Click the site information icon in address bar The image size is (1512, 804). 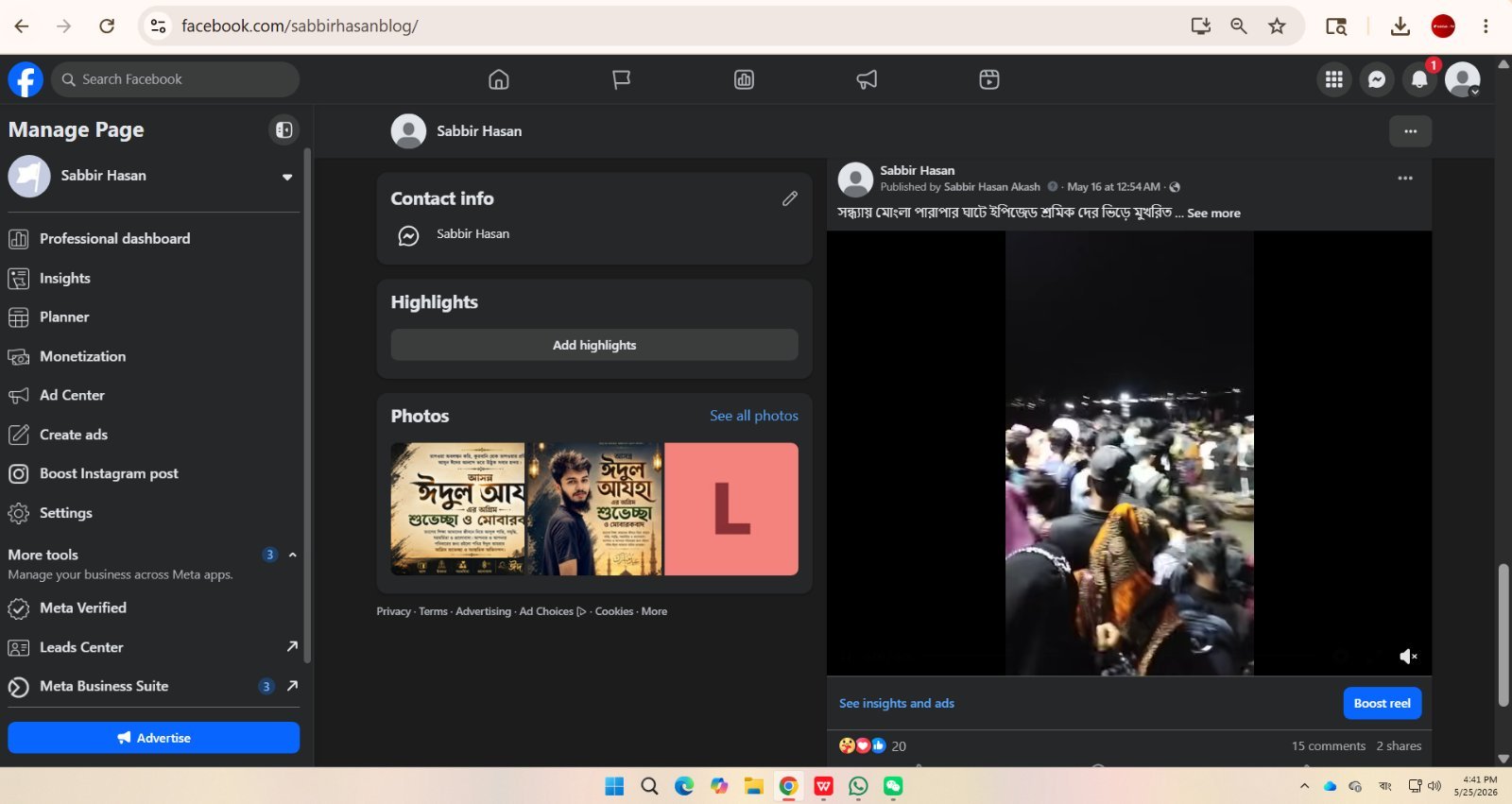pos(159,26)
